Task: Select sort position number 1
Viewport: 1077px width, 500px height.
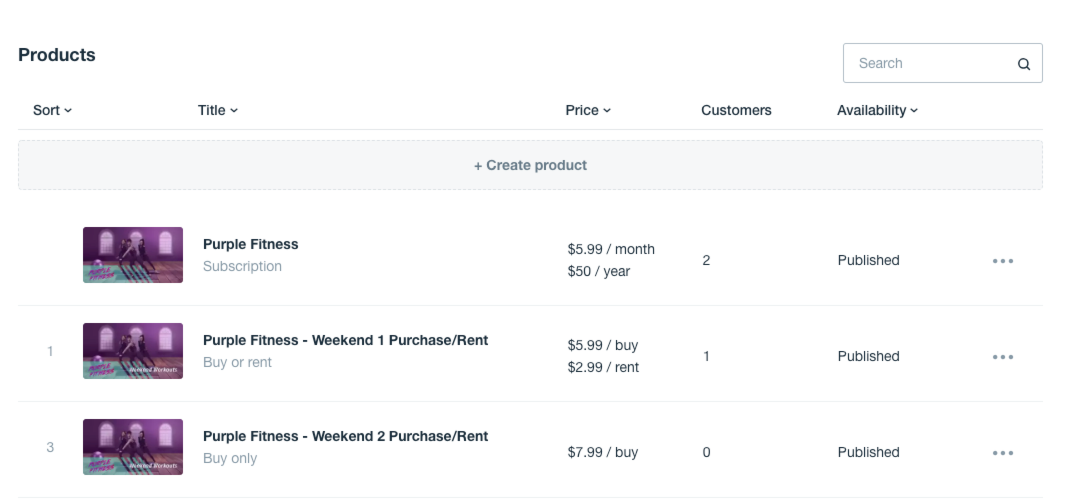Action: (50, 351)
